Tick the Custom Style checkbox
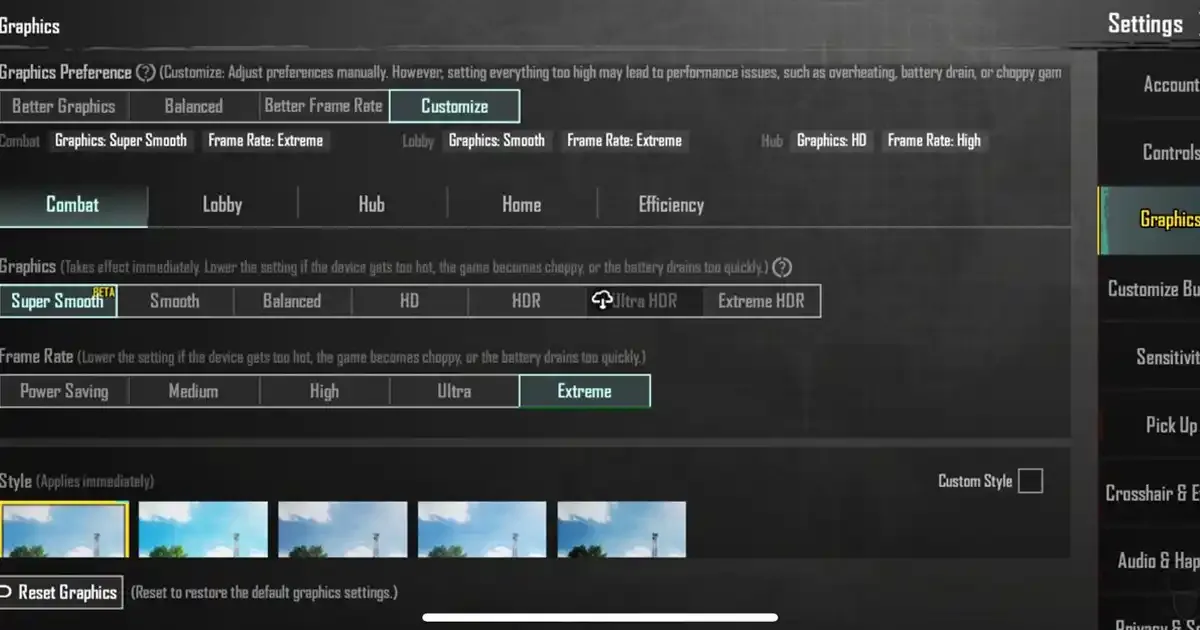 pyautogui.click(x=1029, y=481)
